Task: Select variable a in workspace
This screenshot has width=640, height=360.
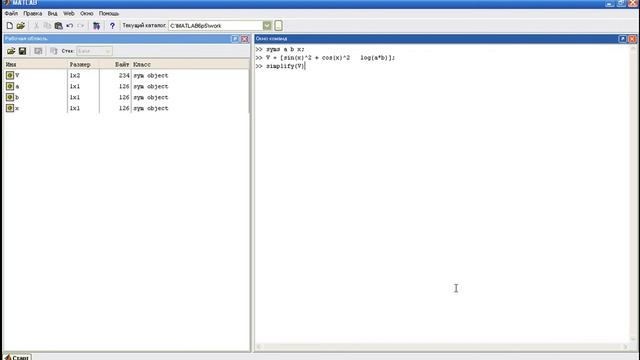Action: [17, 87]
